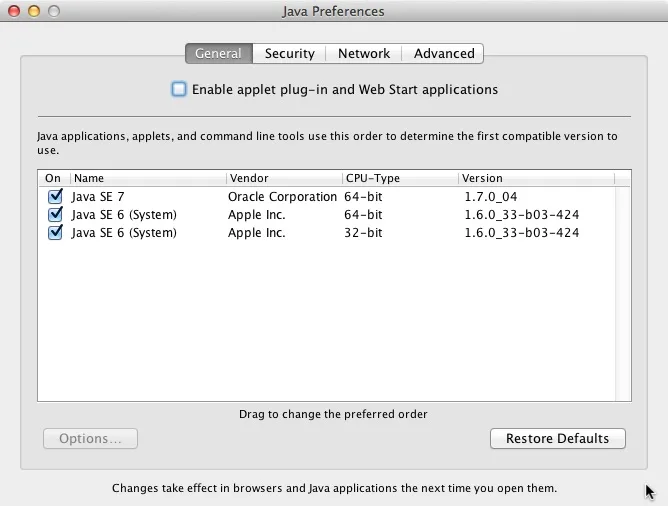This screenshot has width=668, height=506.
Task: Click the On column header
Action: (x=54, y=178)
